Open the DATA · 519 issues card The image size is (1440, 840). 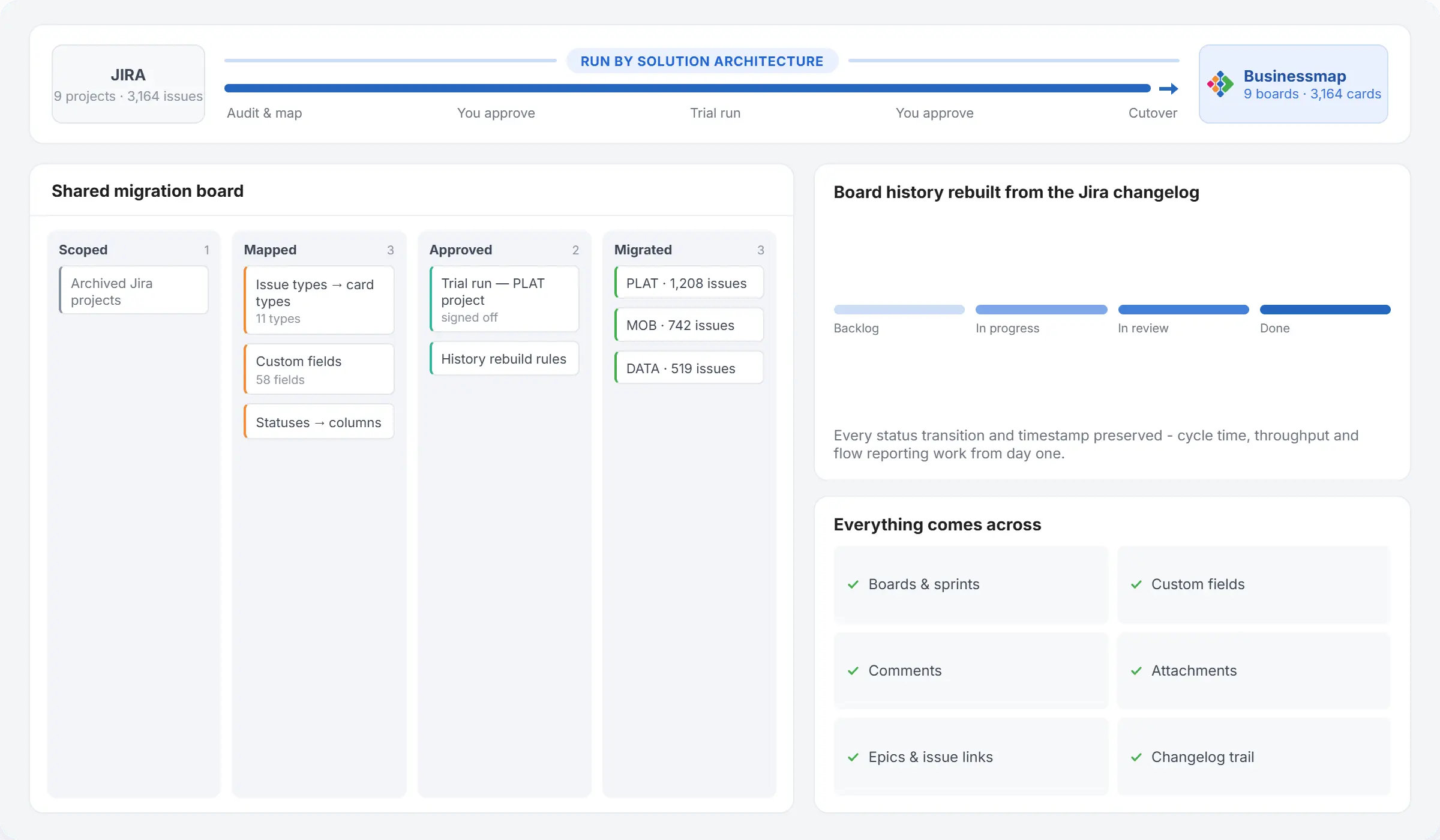[x=689, y=368]
